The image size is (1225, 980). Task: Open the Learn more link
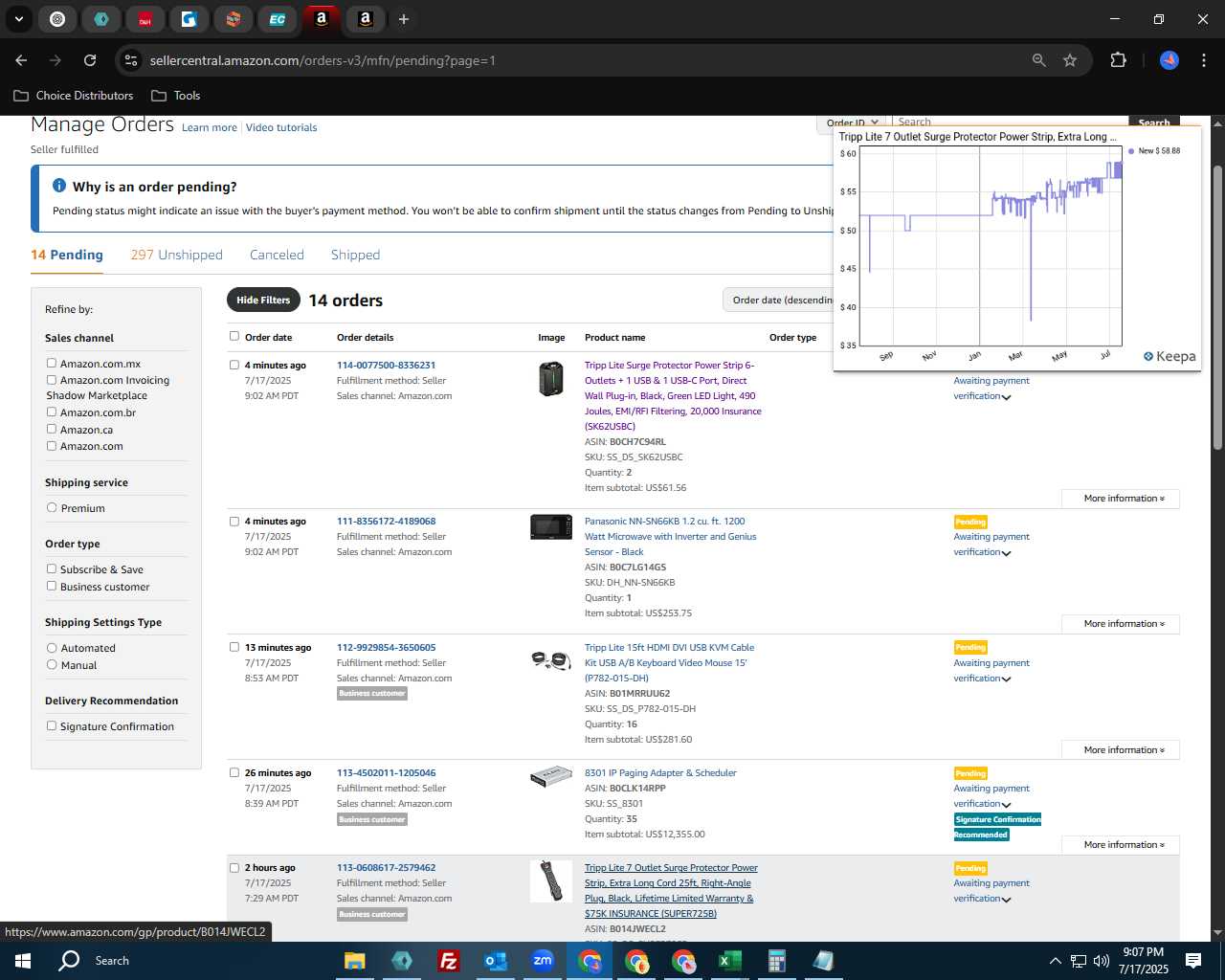click(x=210, y=127)
